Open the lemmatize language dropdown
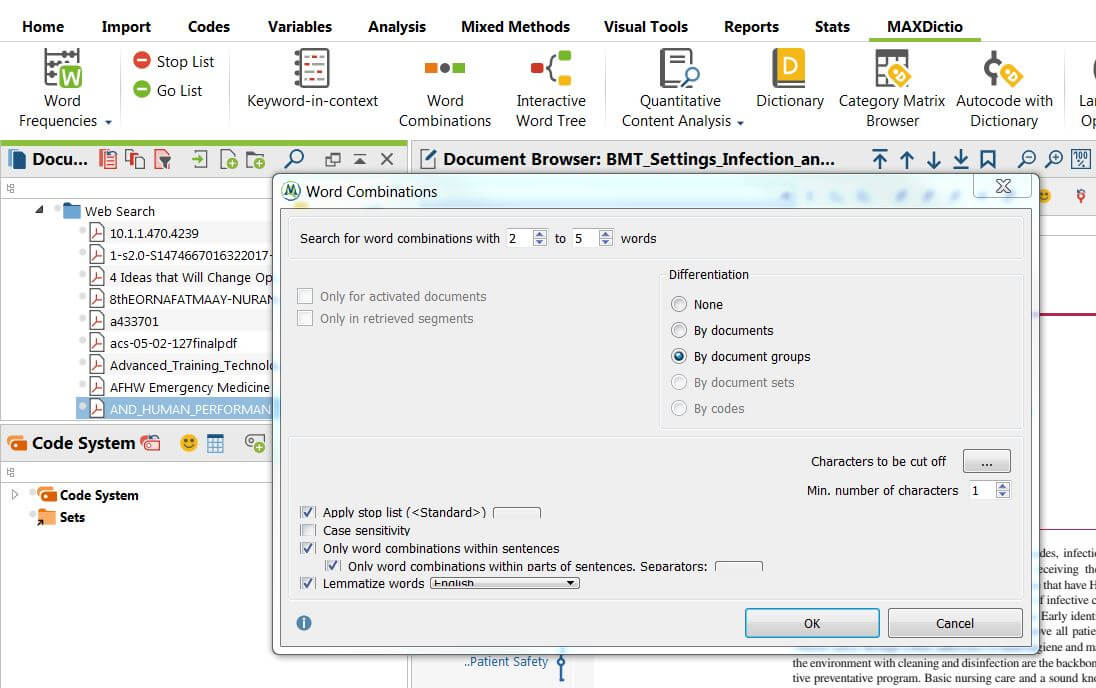The width and height of the screenshot is (1096, 688). click(505, 582)
